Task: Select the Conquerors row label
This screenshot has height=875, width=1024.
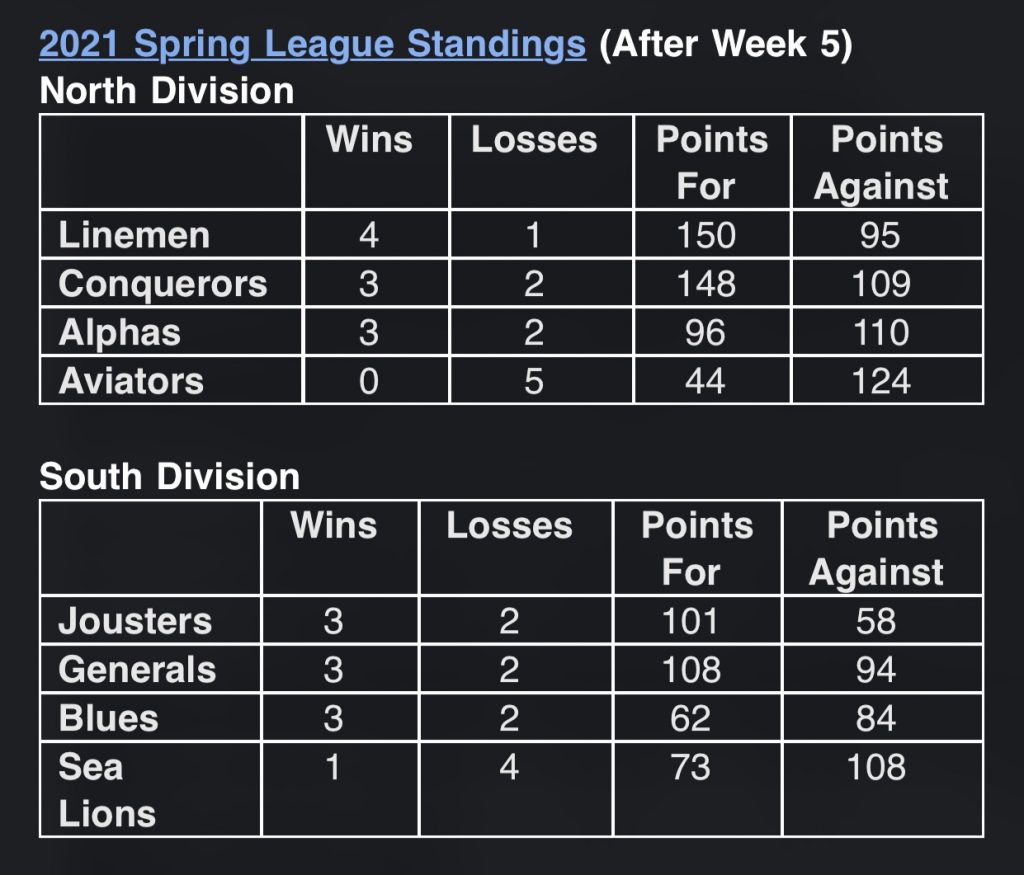Action: [x=162, y=284]
